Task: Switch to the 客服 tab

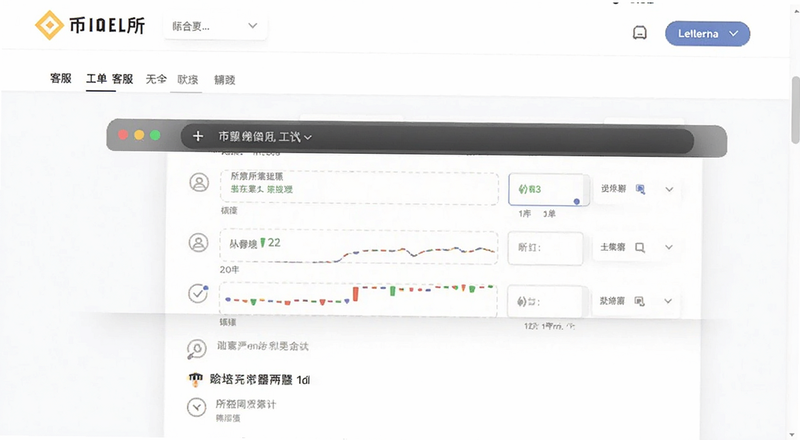Action: 61,79
